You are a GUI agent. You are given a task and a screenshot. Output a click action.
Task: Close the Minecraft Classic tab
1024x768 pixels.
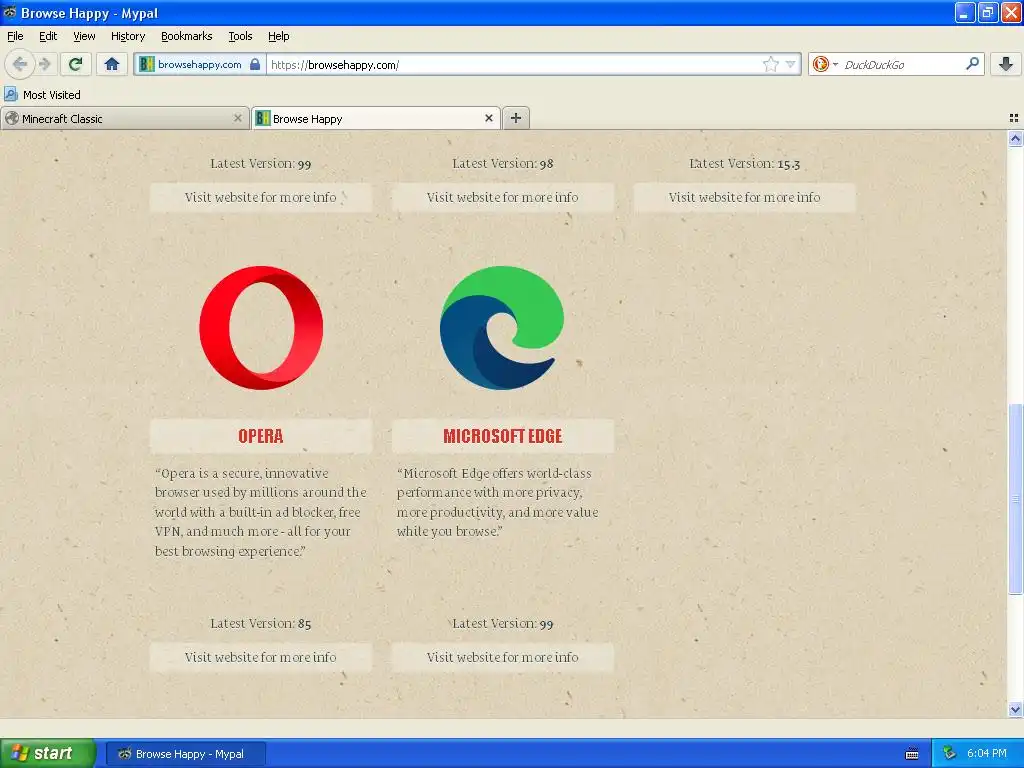pyautogui.click(x=238, y=118)
